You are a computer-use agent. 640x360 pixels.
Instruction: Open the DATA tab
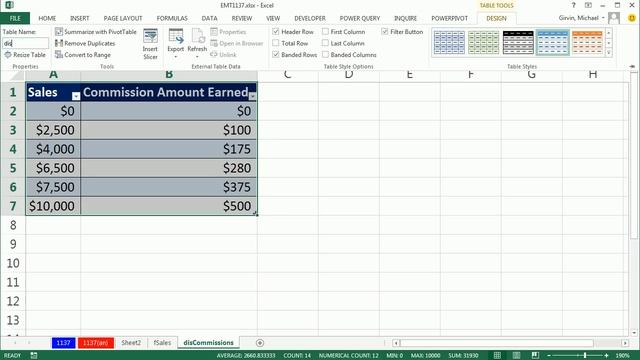(209, 18)
